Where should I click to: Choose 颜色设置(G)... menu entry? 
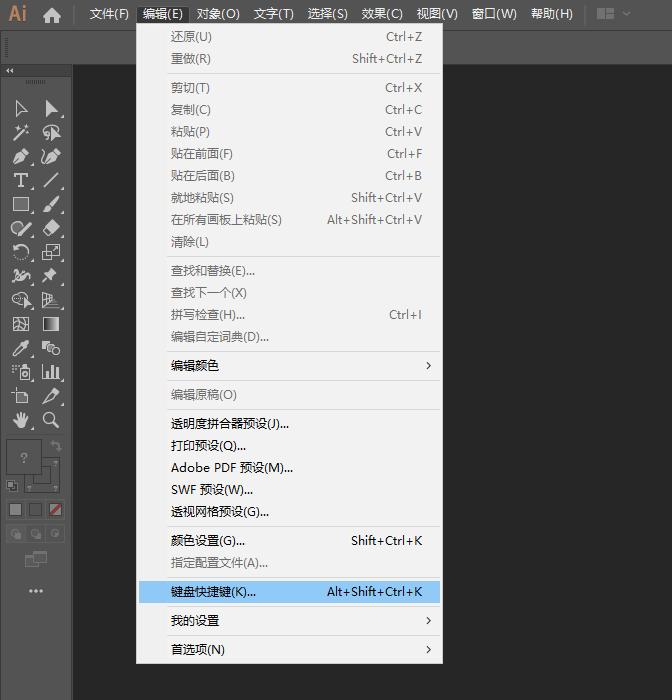(289, 541)
